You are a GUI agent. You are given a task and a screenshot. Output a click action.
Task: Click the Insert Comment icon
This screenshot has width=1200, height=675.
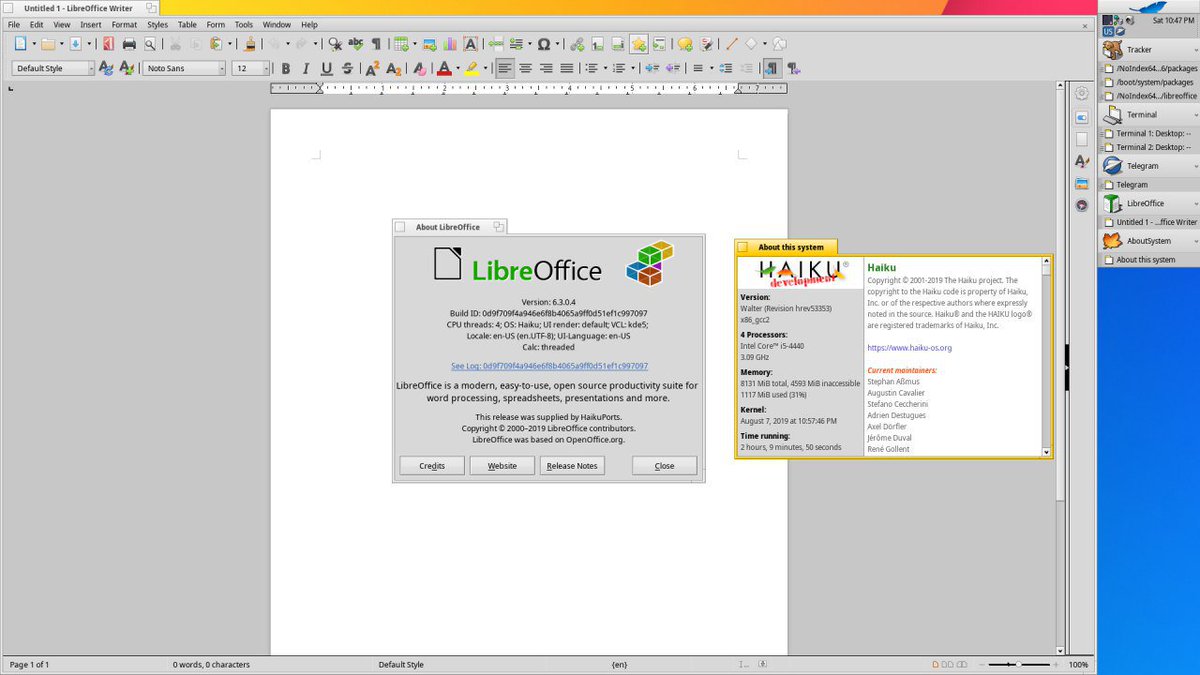(x=685, y=44)
